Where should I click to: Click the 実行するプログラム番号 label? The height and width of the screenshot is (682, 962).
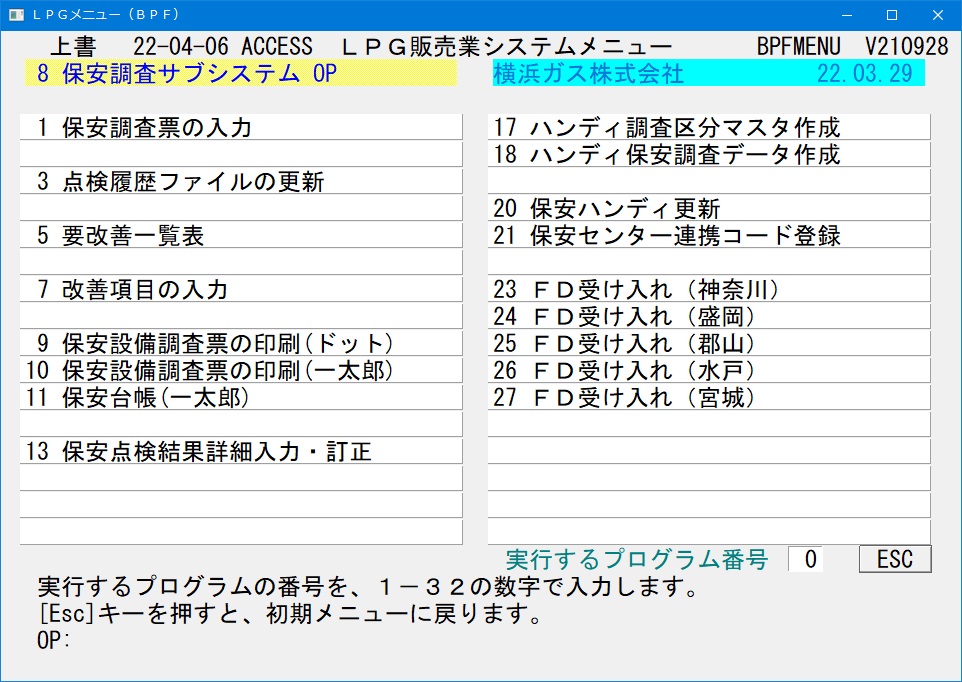coord(637,559)
